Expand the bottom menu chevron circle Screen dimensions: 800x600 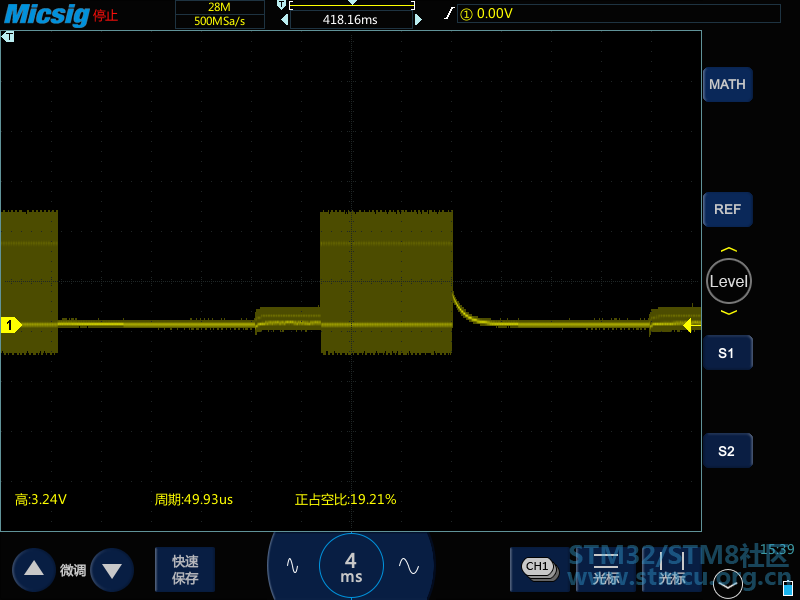coord(728,583)
